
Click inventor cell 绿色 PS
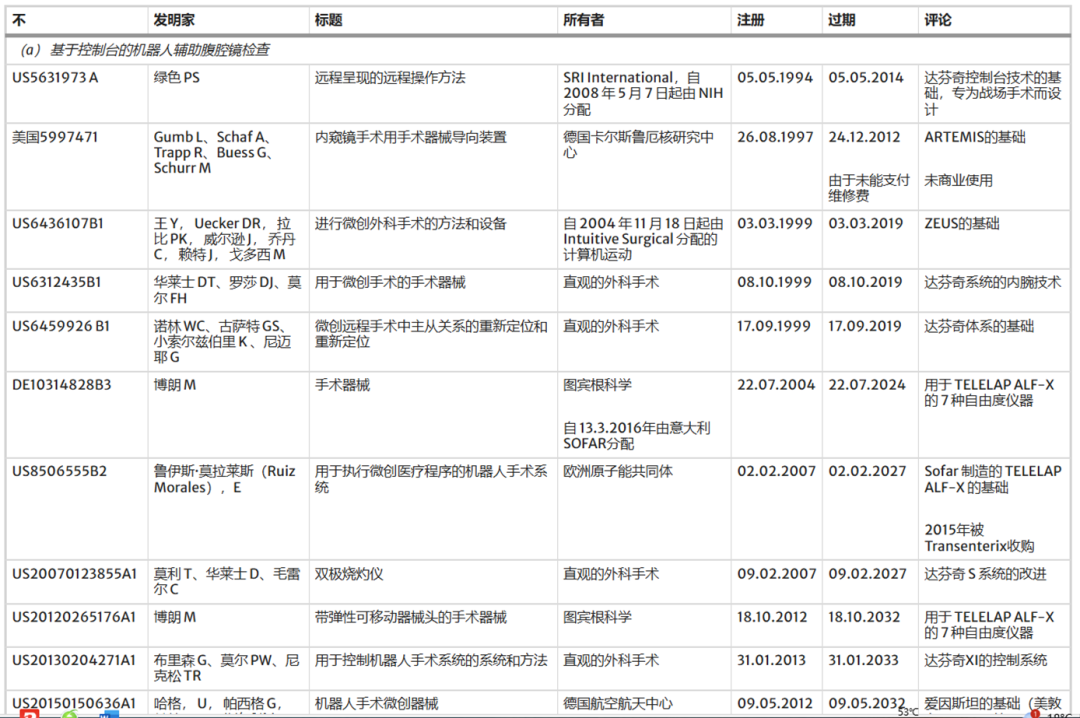176,78
